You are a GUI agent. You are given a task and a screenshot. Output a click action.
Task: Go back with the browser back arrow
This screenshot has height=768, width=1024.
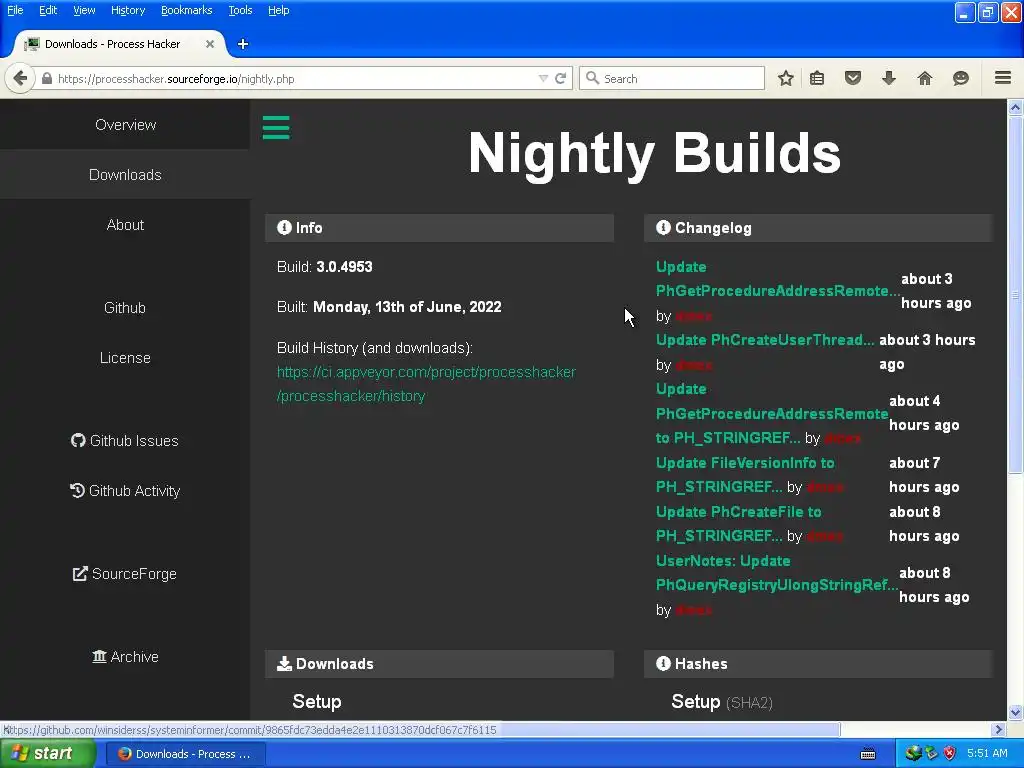[x=20, y=78]
